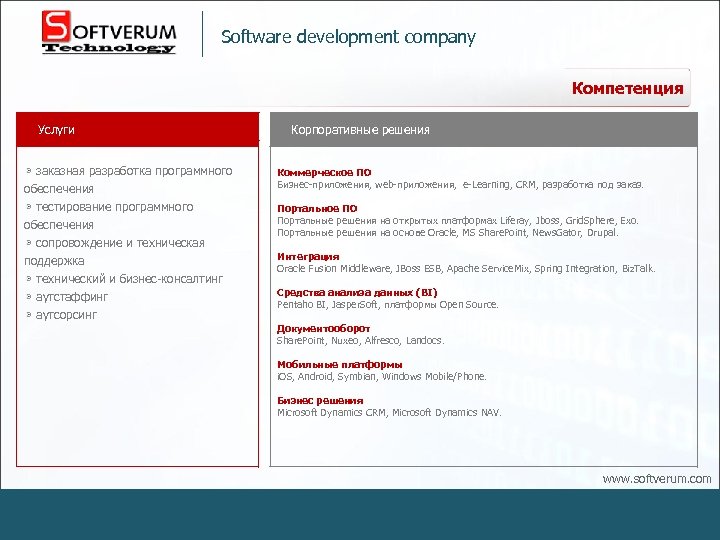This screenshot has height=540, width=720.
Task: Click the SharePoint, Nuxeo, Alfresco line
Action: 360,340
